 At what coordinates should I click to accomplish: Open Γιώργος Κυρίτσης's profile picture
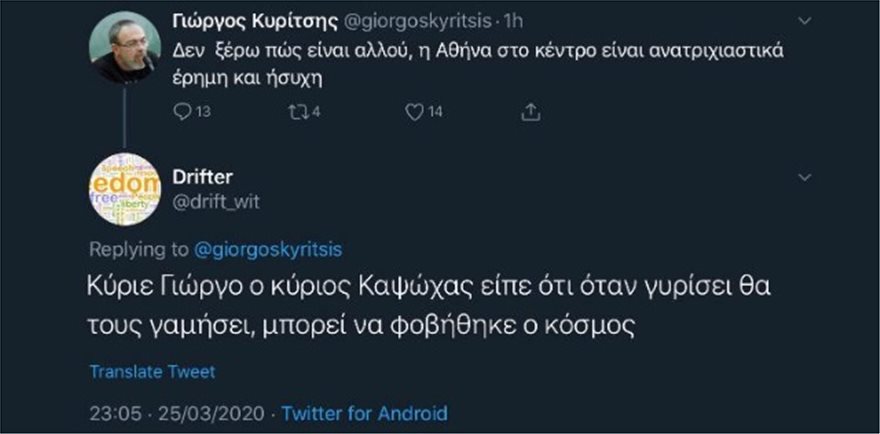pos(124,49)
